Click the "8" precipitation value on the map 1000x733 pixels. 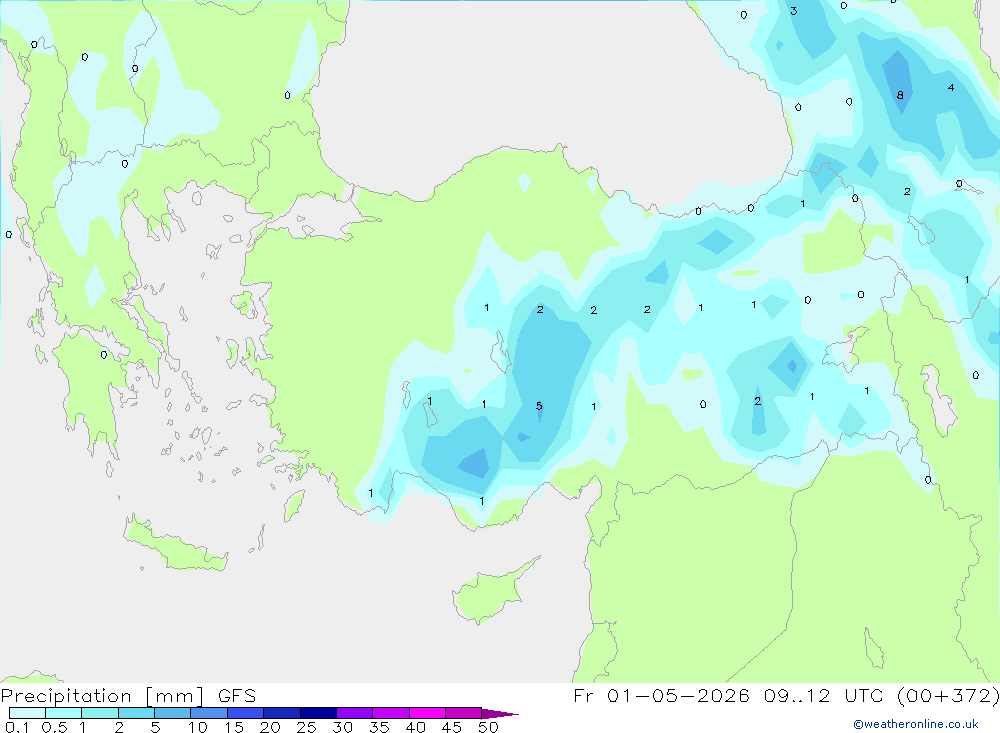pyautogui.click(x=900, y=95)
